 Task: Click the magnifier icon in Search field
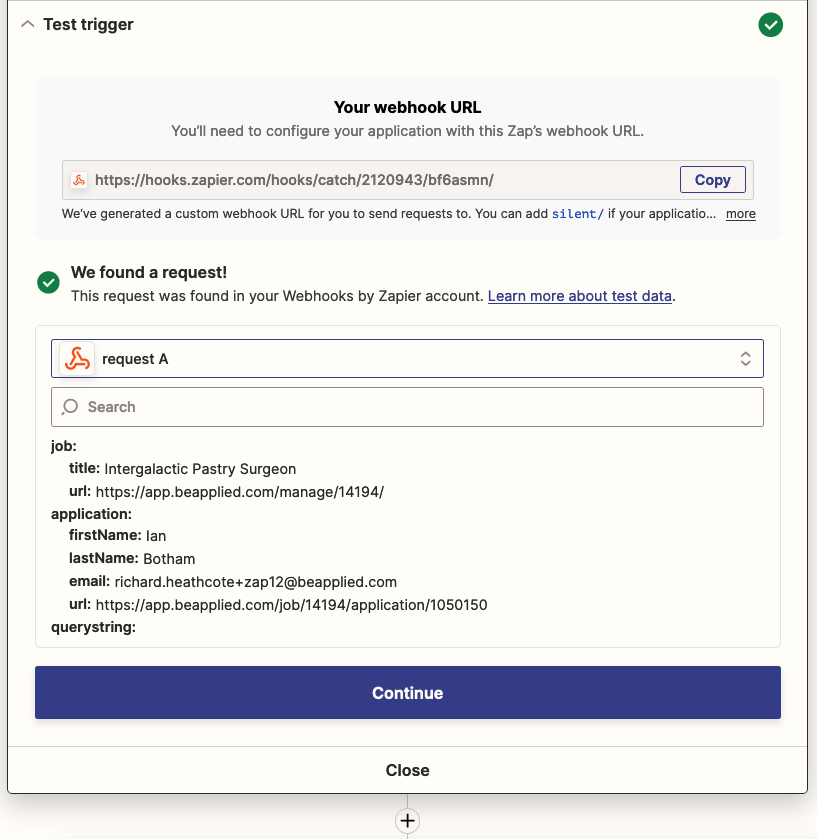70,407
